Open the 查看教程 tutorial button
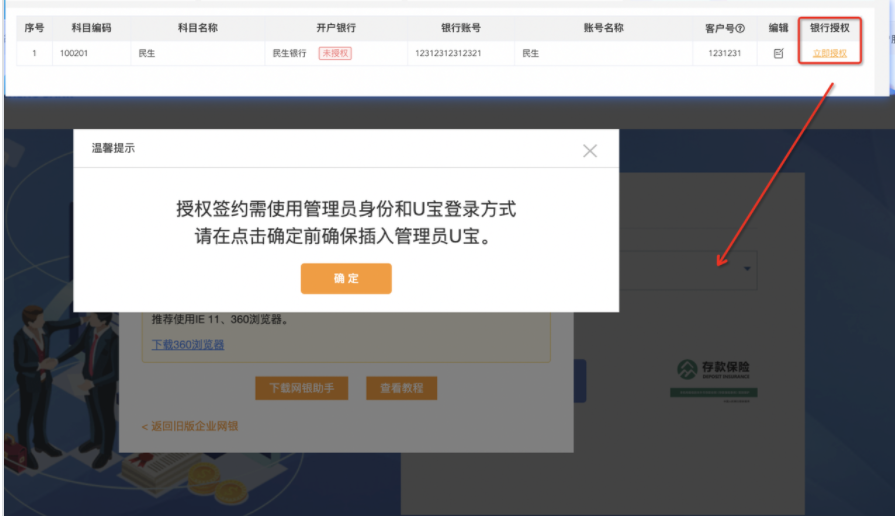 [x=401, y=388]
